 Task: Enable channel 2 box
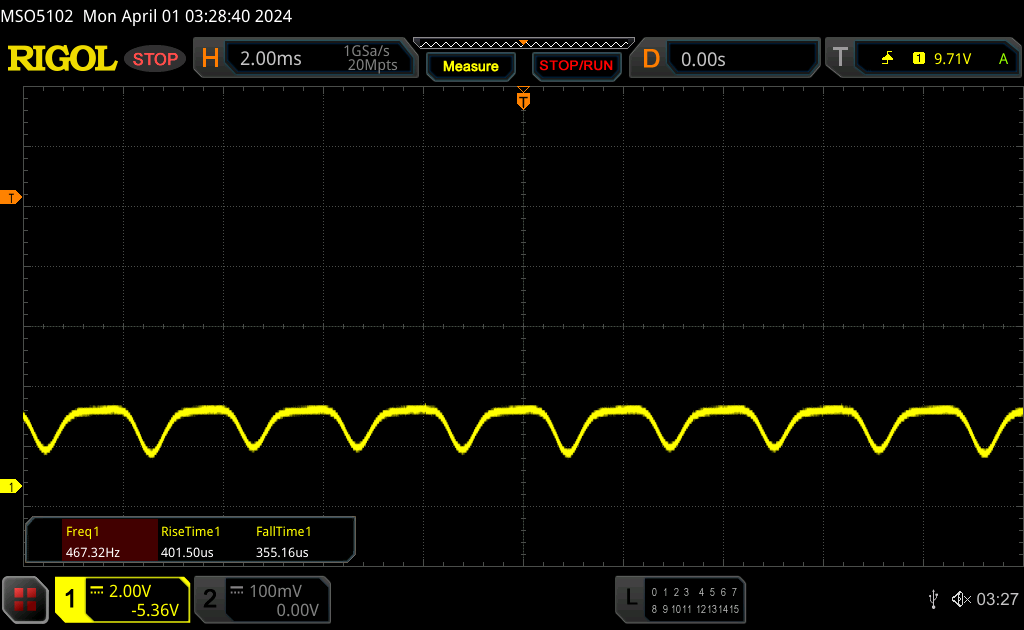click(x=263, y=599)
